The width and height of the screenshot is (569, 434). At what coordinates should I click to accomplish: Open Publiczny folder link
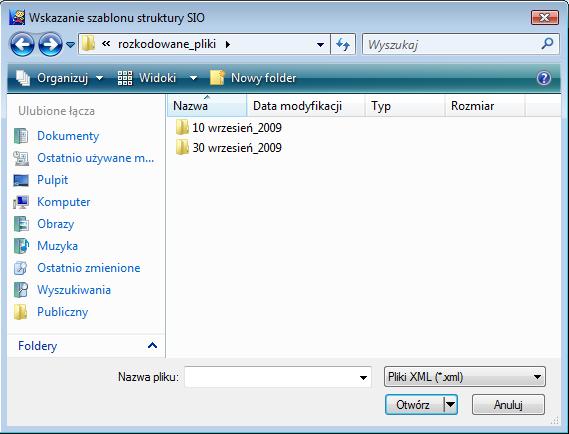[62, 312]
